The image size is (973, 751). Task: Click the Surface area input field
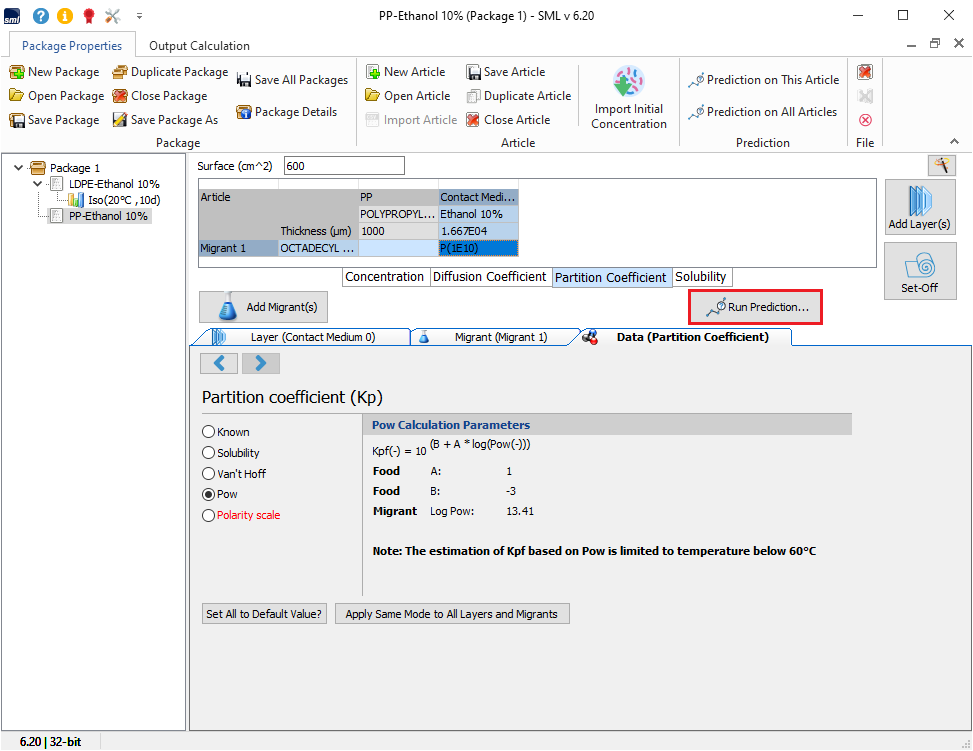pyautogui.click(x=344, y=166)
